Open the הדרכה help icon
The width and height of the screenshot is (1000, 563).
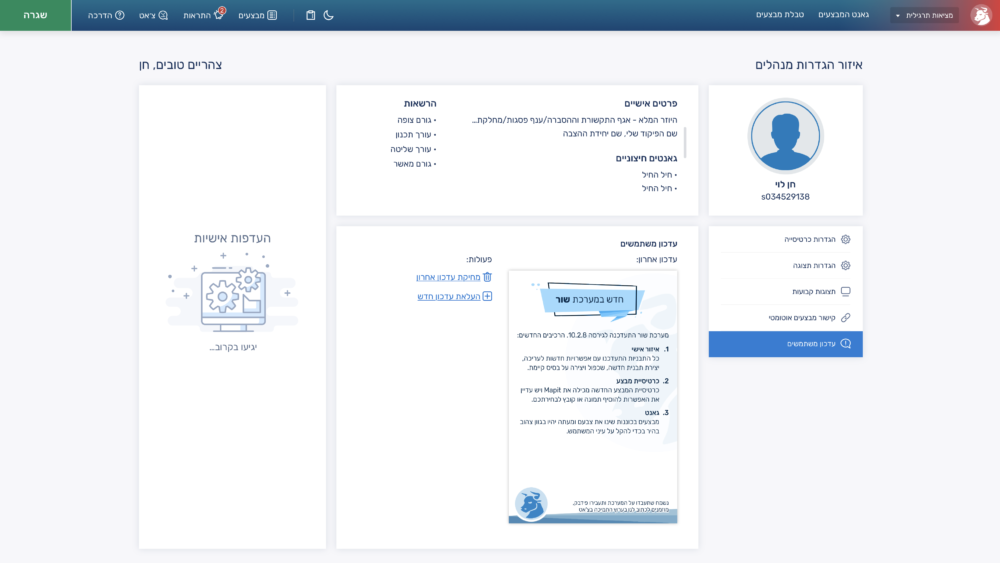pyautogui.click(x=106, y=15)
